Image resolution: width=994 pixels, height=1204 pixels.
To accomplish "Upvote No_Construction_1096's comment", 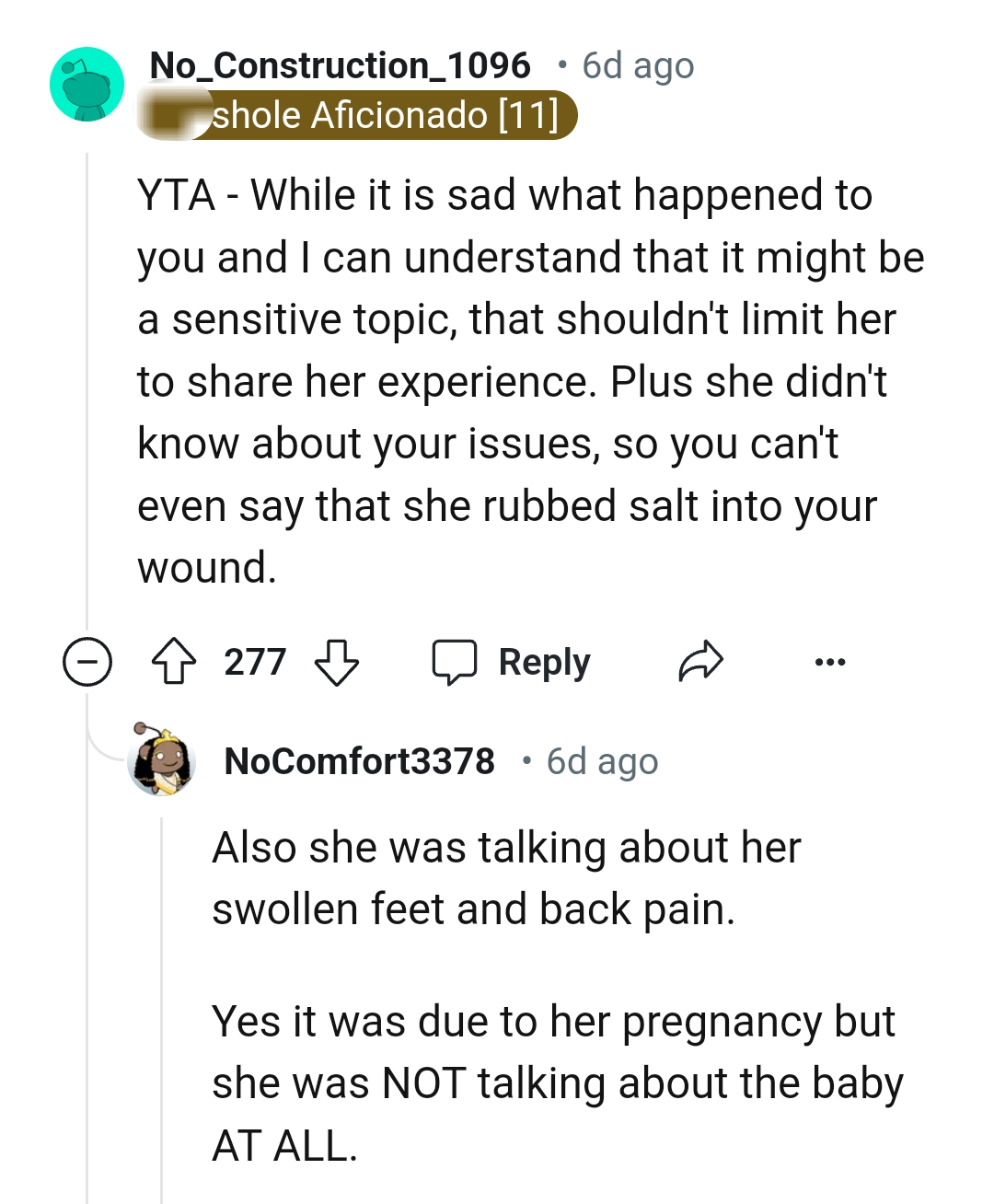I will [174, 660].
